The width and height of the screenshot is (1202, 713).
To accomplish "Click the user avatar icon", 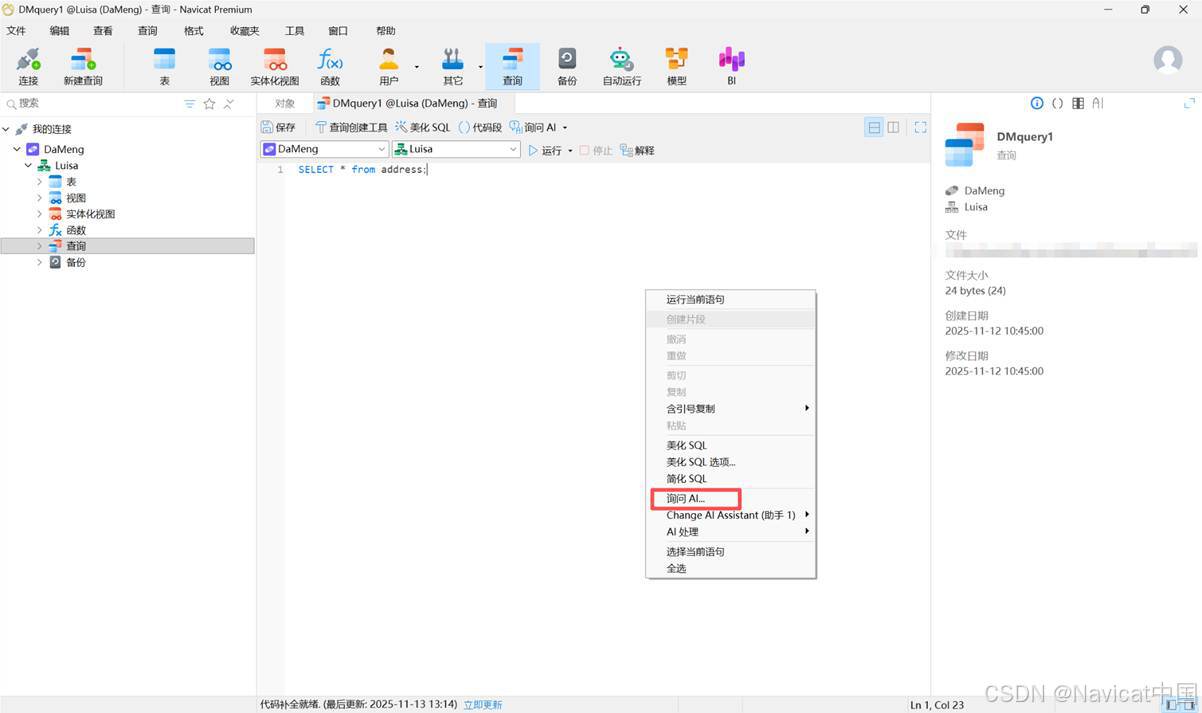I will [1168, 60].
